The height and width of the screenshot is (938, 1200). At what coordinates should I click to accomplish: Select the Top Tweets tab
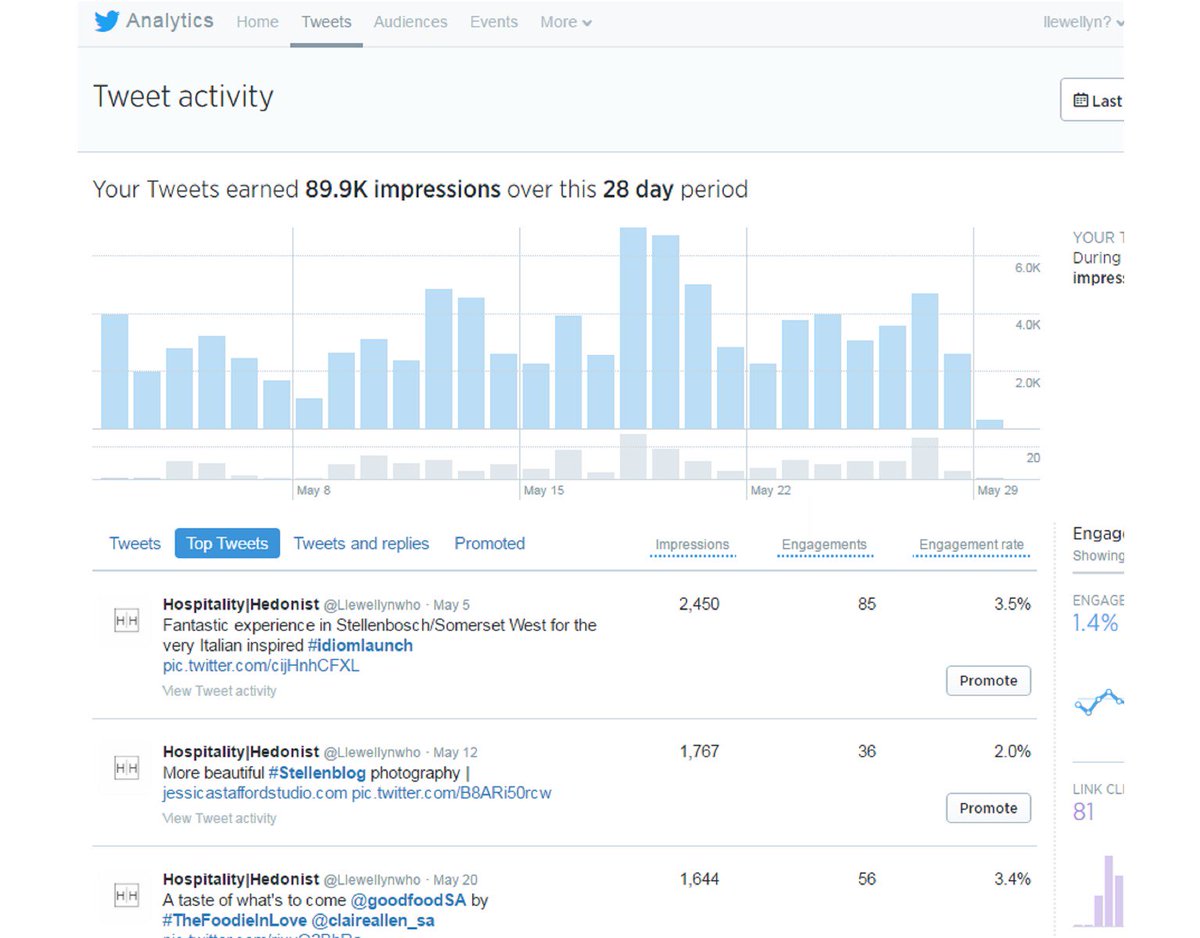point(227,543)
